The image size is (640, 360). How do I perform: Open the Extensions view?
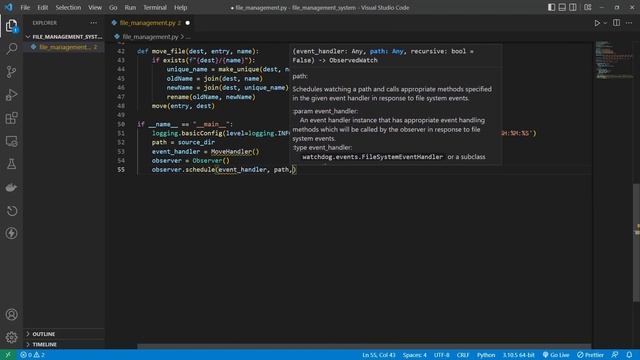[11, 118]
